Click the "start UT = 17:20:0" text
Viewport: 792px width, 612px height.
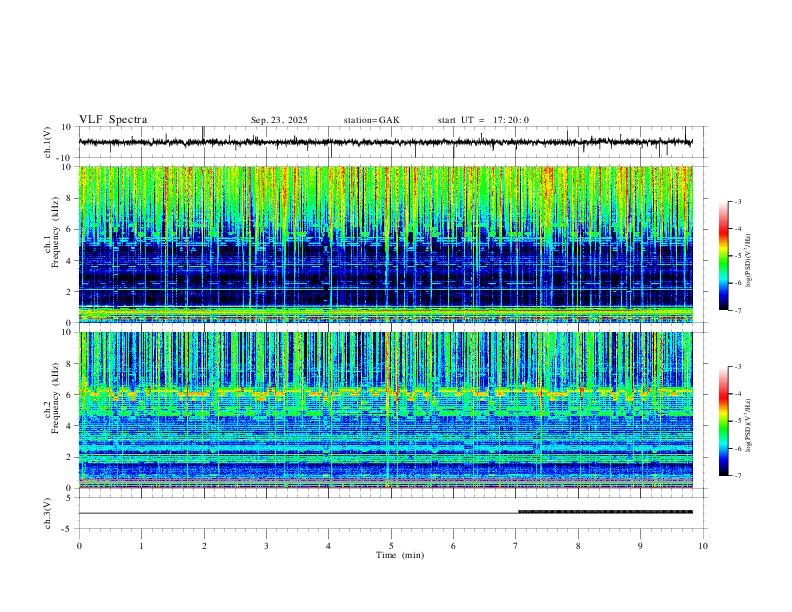pos(483,120)
